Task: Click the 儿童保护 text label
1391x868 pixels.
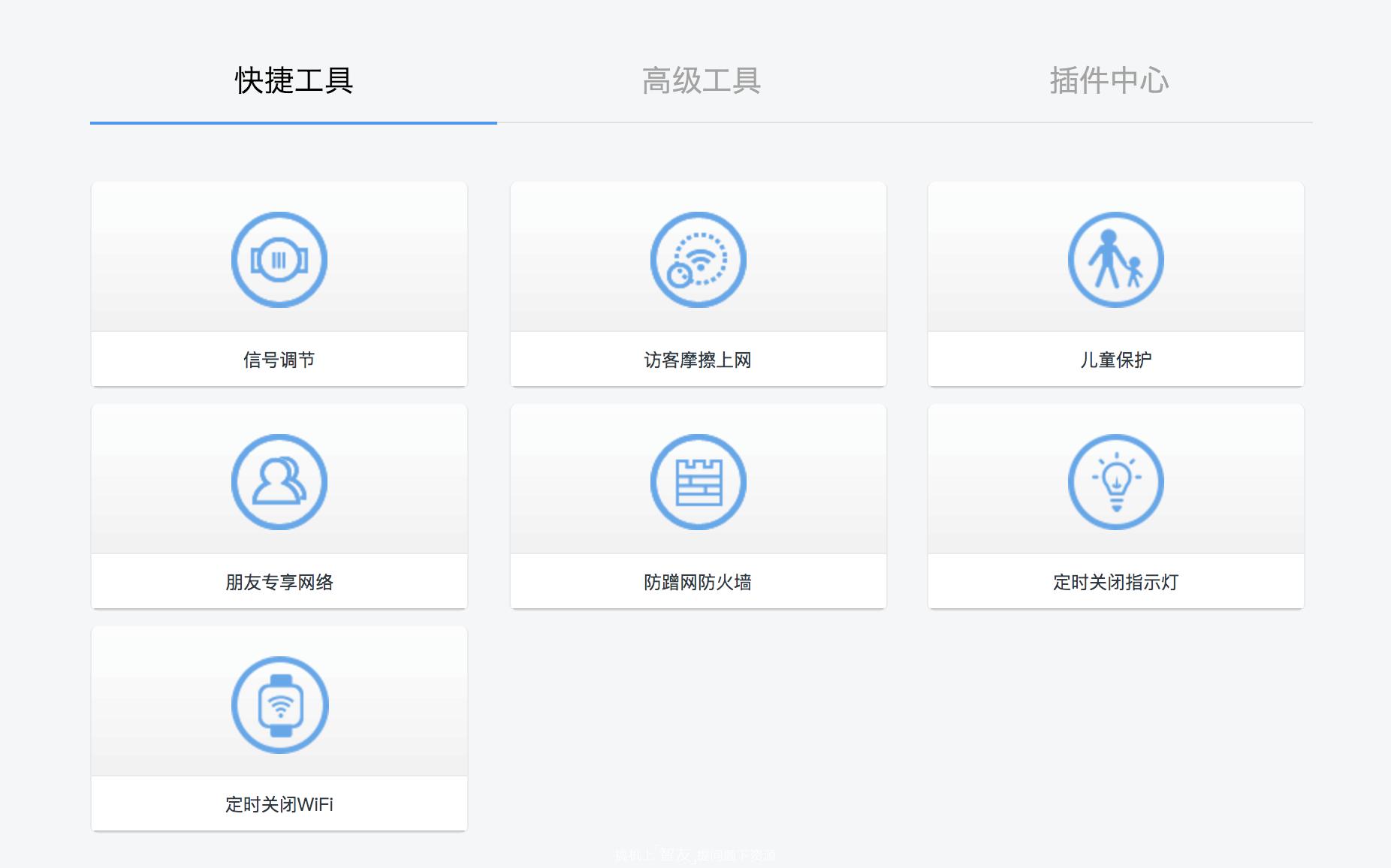Action: pyautogui.click(x=1116, y=359)
